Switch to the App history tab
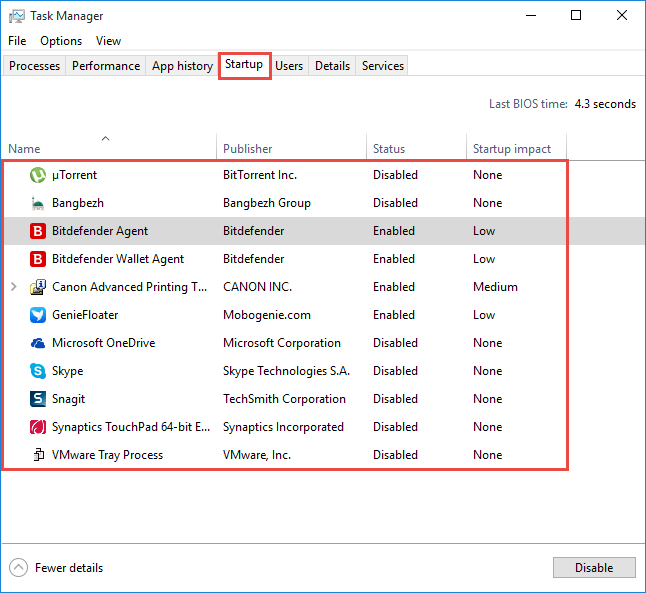Image resolution: width=646 pixels, height=593 pixels. pyautogui.click(x=182, y=66)
